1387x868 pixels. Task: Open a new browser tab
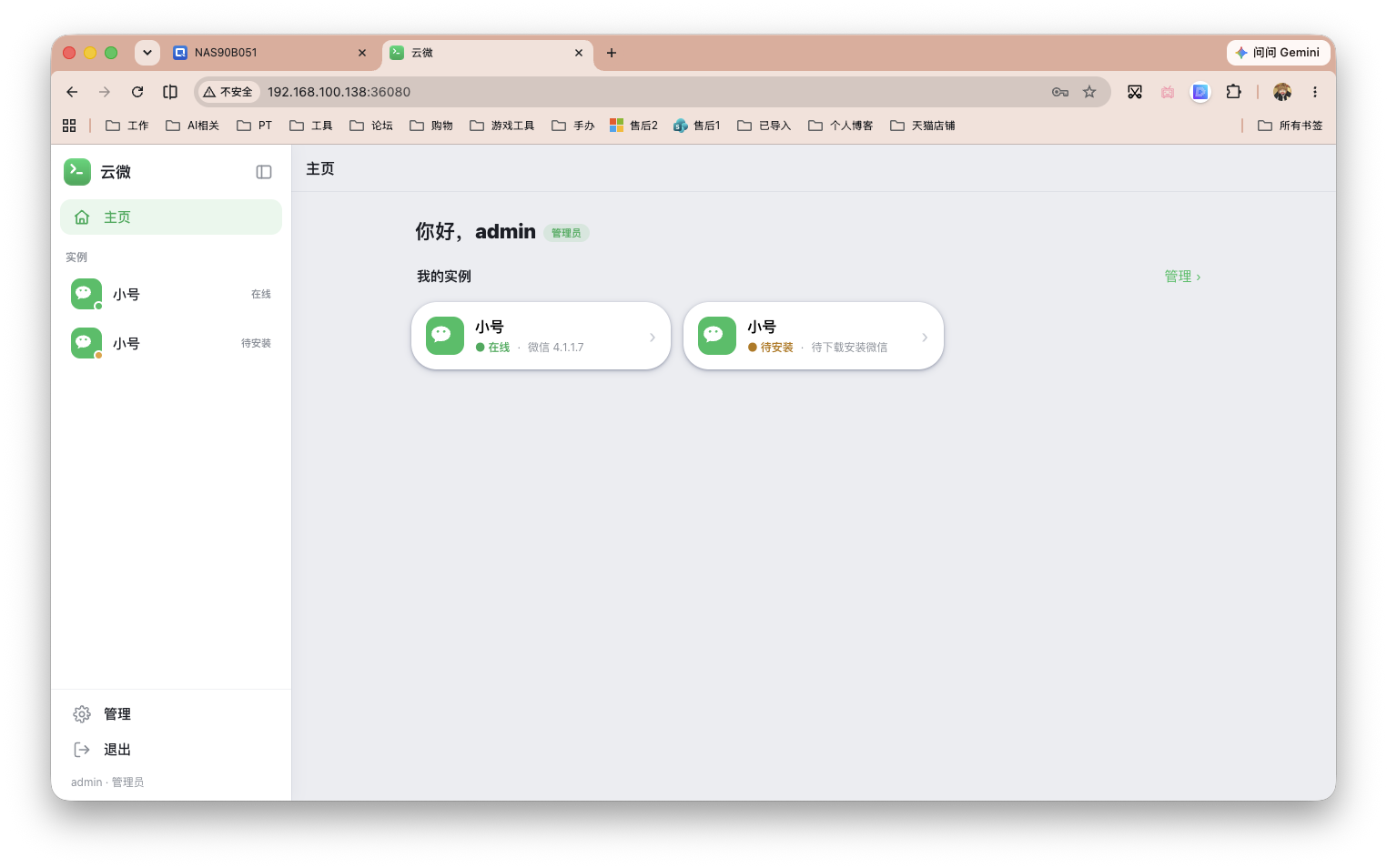click(612, 53)
